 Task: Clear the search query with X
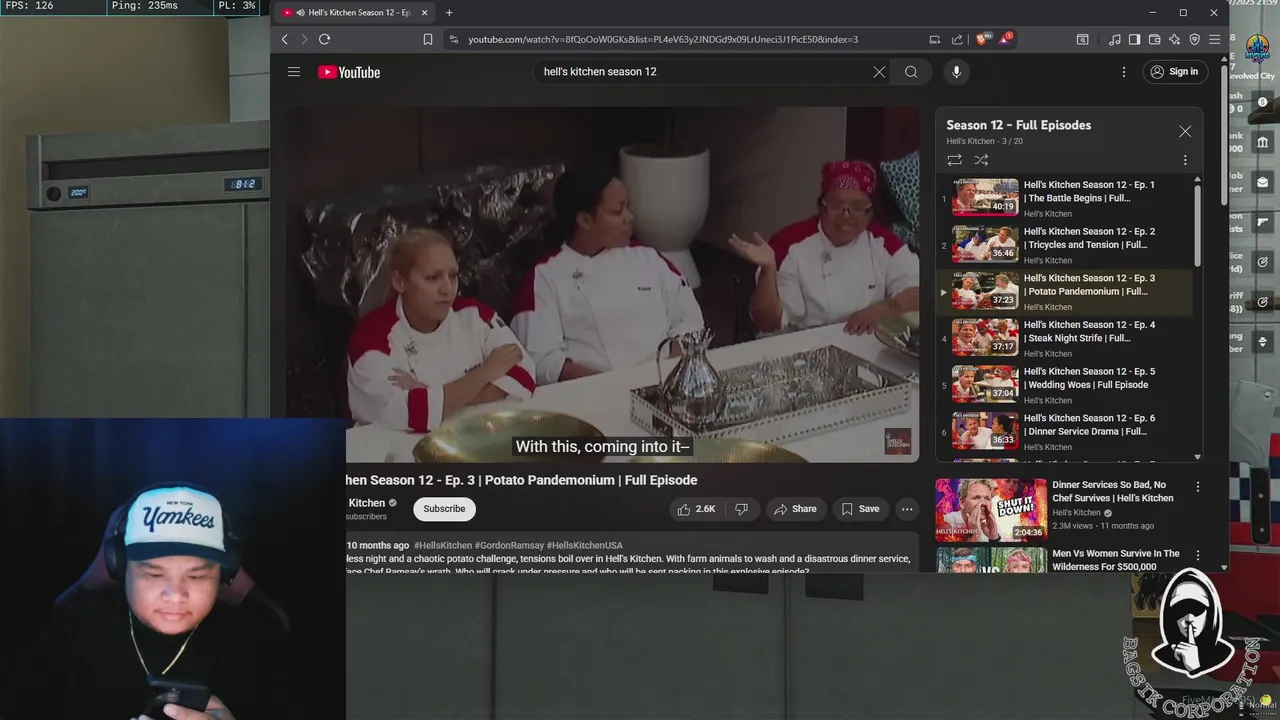(x=879, y=72)
